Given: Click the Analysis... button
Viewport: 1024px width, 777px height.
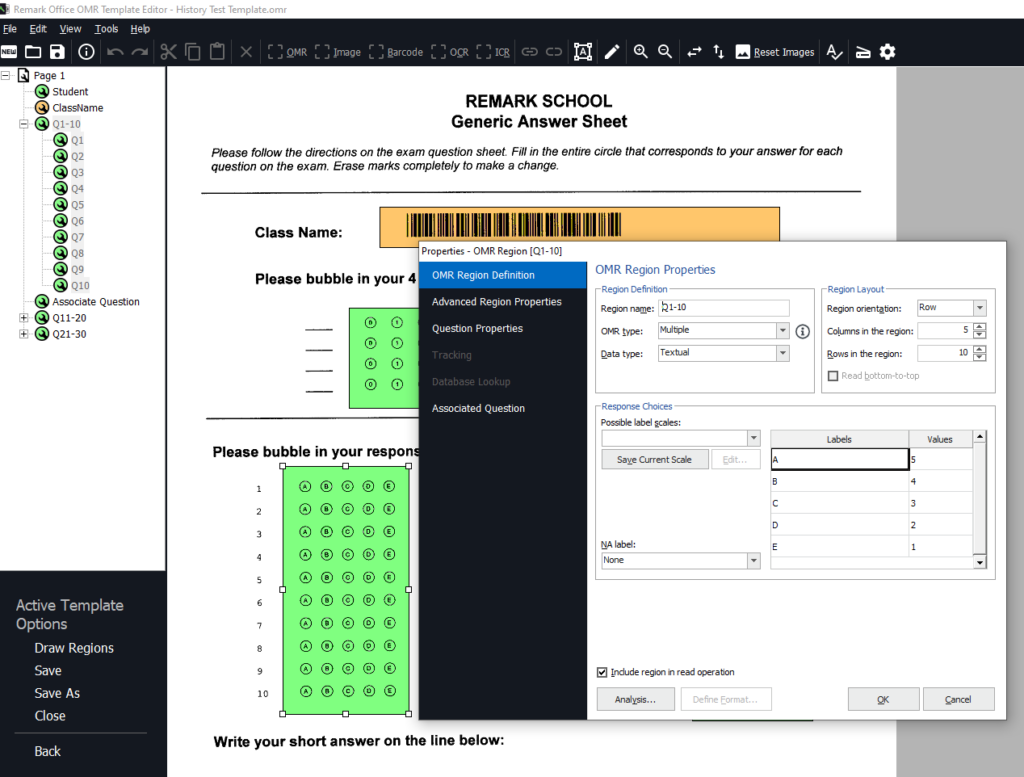Looking at the screenshot, I should [x=635, y=699].
